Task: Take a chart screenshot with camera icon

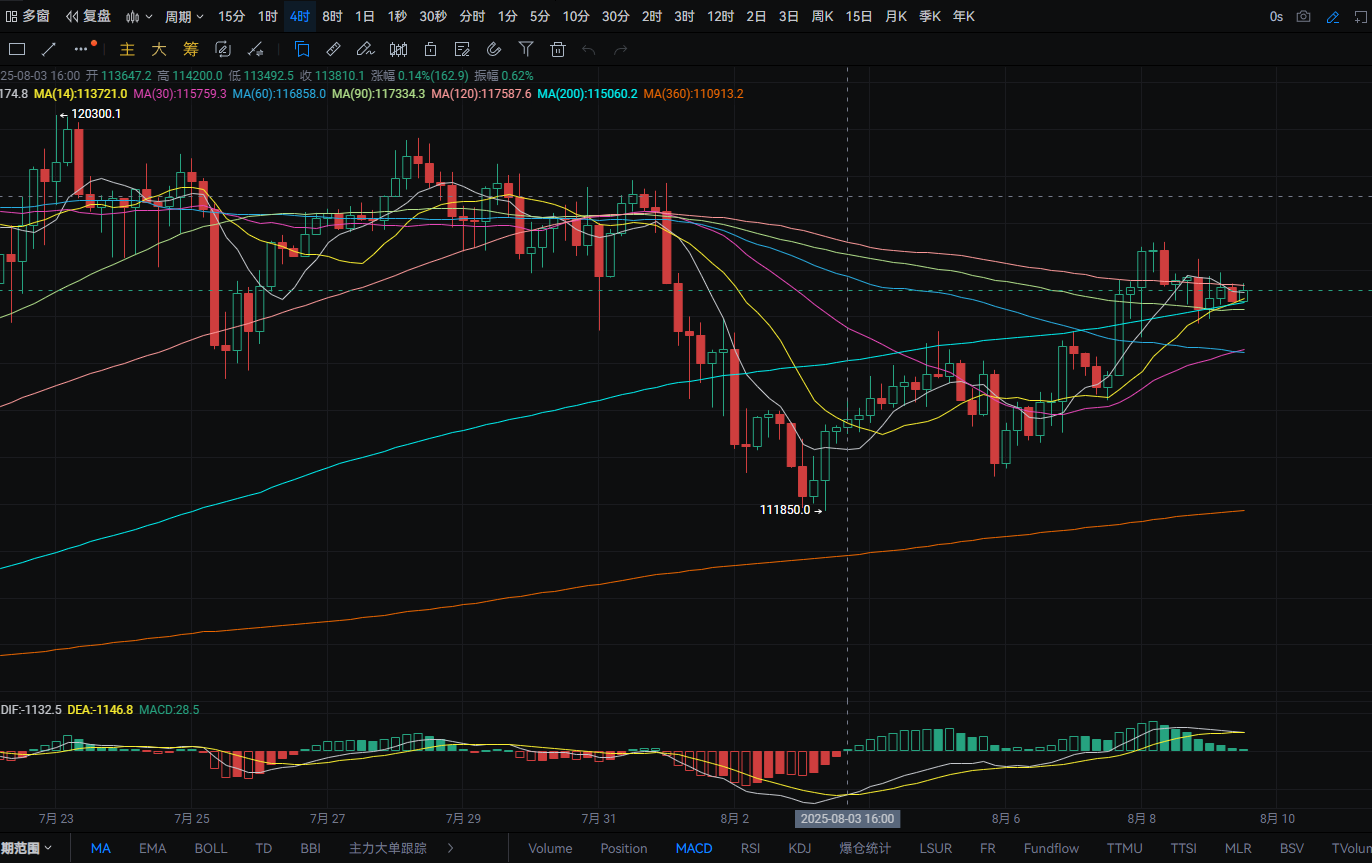Action: (x=1303, y=16)
